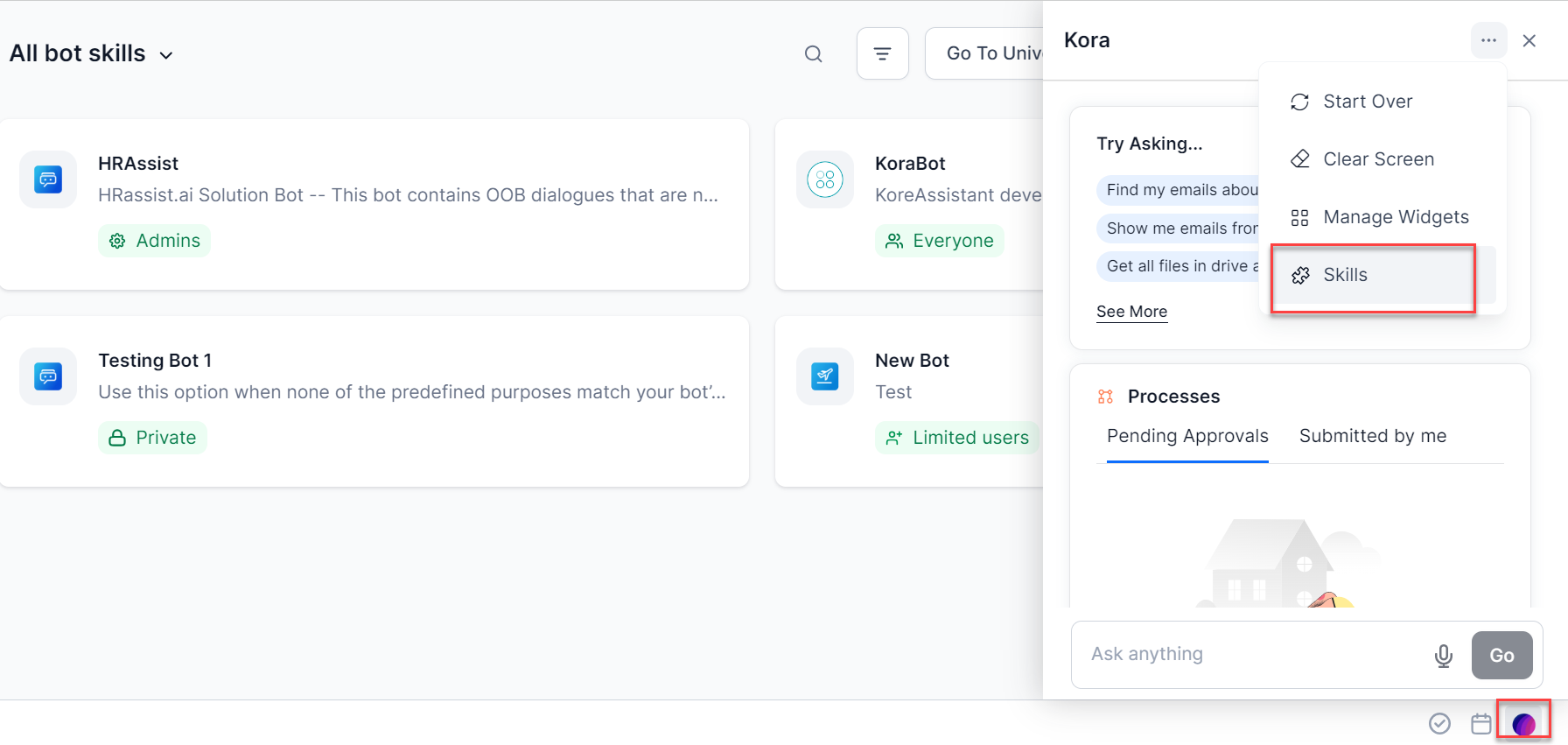1568x745 pixels.
Task: Switch to Submitted by me tab
Action: 1372,436
